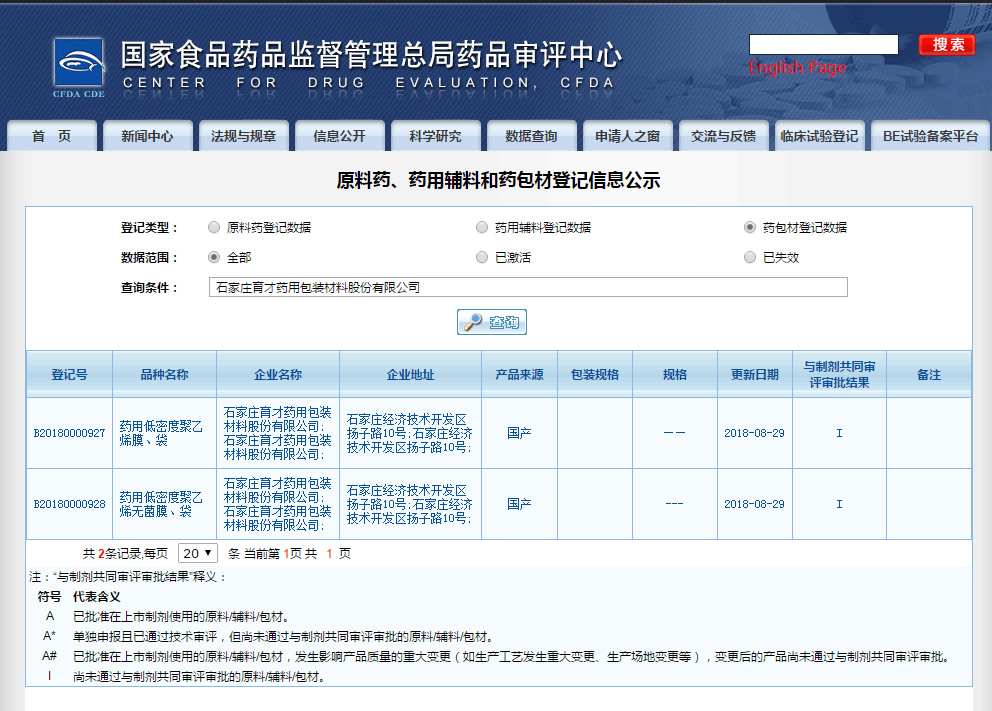Switch to 法规与规章 tab
This screenshot has height=711, width=992.
243,136
